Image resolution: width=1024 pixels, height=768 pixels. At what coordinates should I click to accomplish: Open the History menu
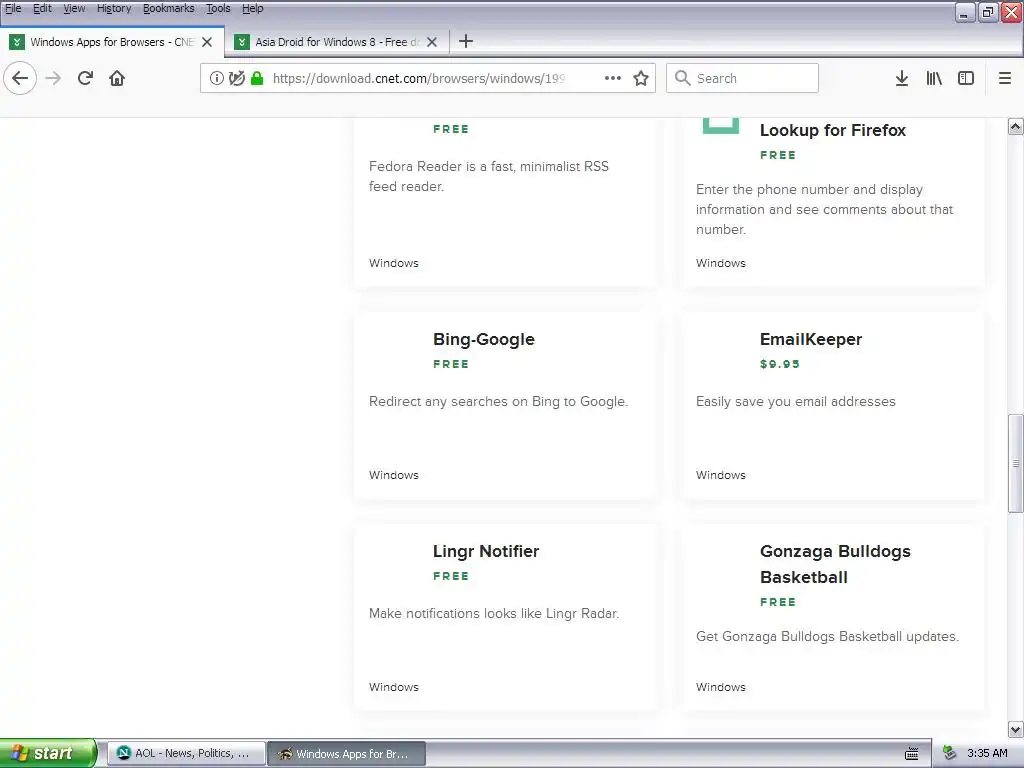(x=114, y=8)
